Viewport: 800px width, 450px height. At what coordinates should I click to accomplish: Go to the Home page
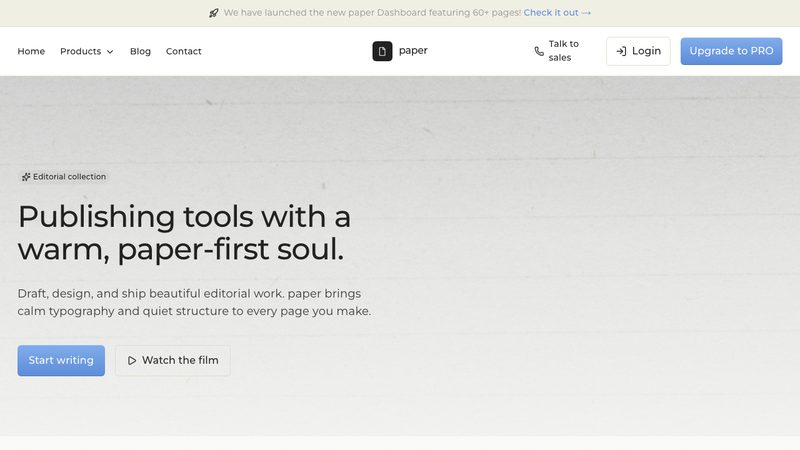[x=31, y=52]
